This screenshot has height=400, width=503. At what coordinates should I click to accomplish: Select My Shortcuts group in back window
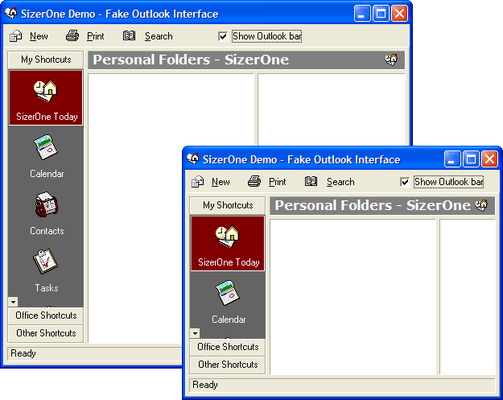(46, 60)
